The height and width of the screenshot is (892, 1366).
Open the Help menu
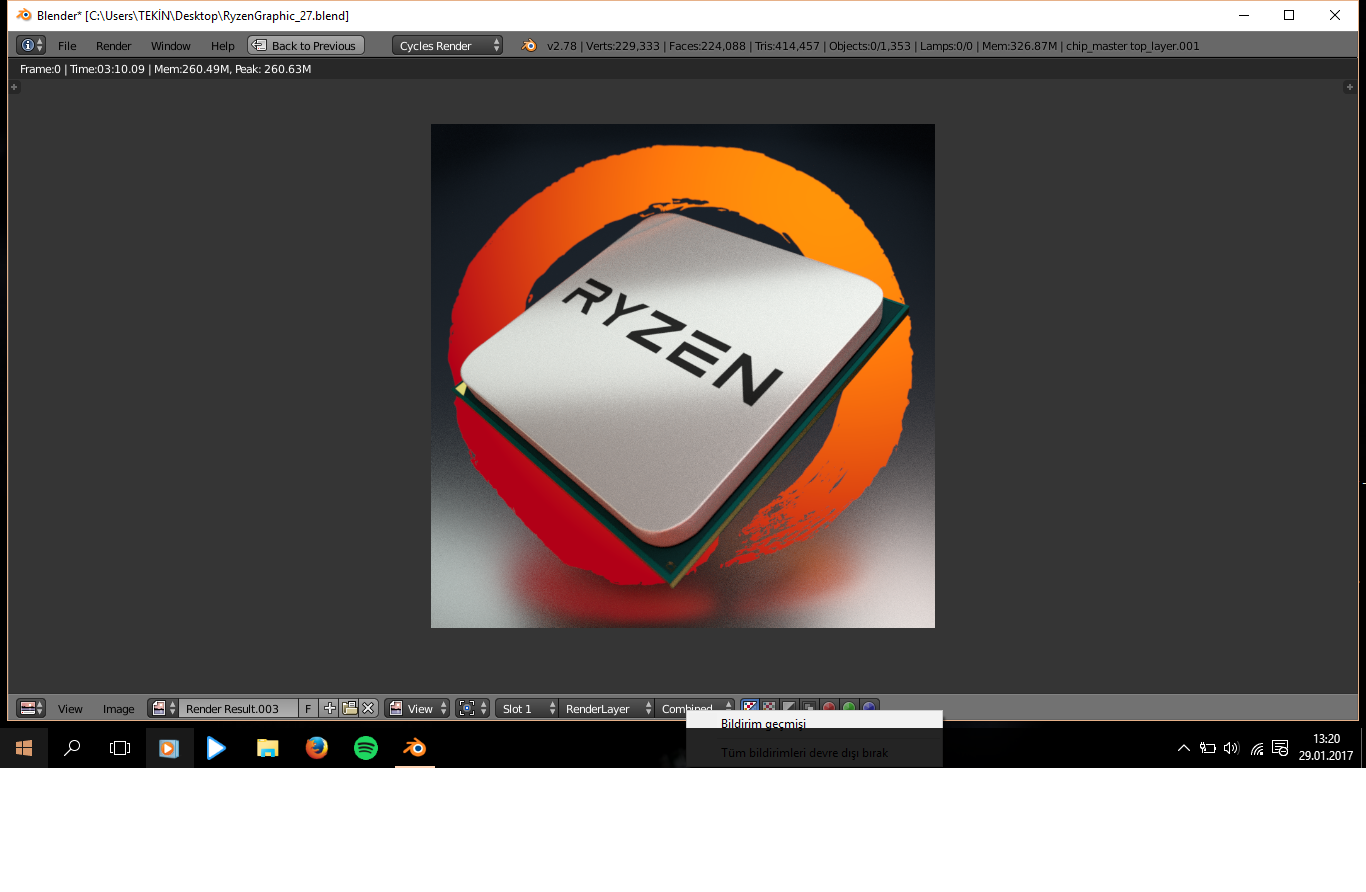point(223,46)
